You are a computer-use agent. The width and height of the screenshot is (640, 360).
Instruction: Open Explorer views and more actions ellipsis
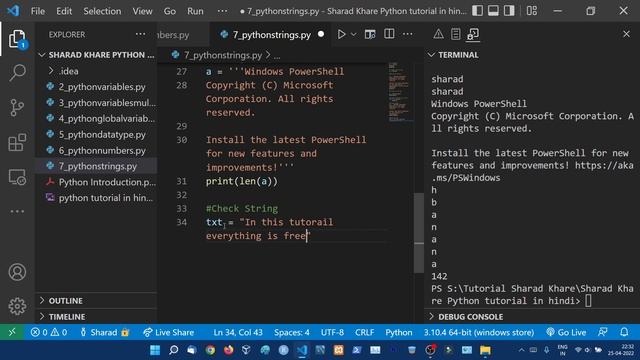pyautogui.click(x=140, y=34)
